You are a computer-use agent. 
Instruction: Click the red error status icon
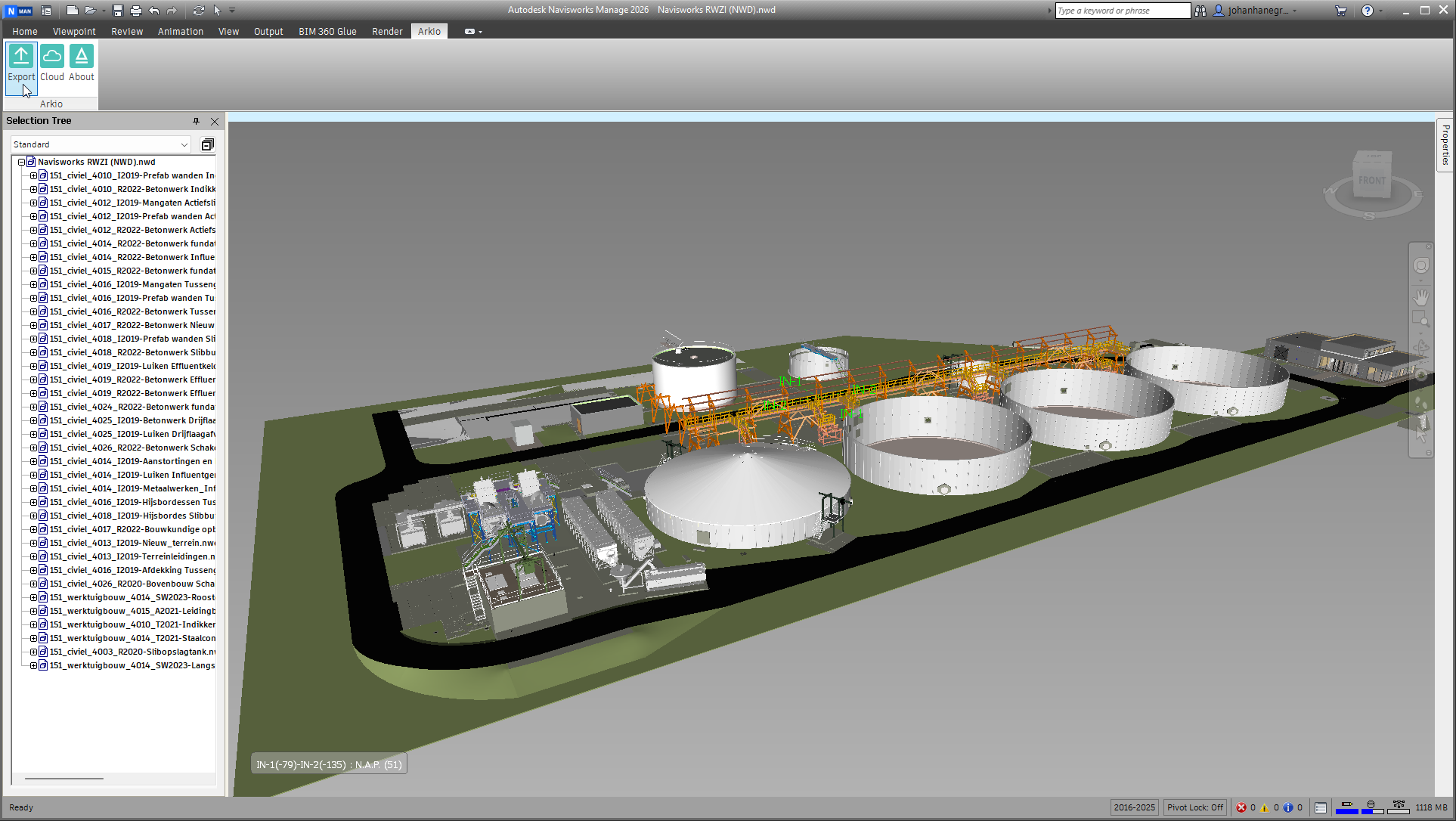pos(1241,807)
